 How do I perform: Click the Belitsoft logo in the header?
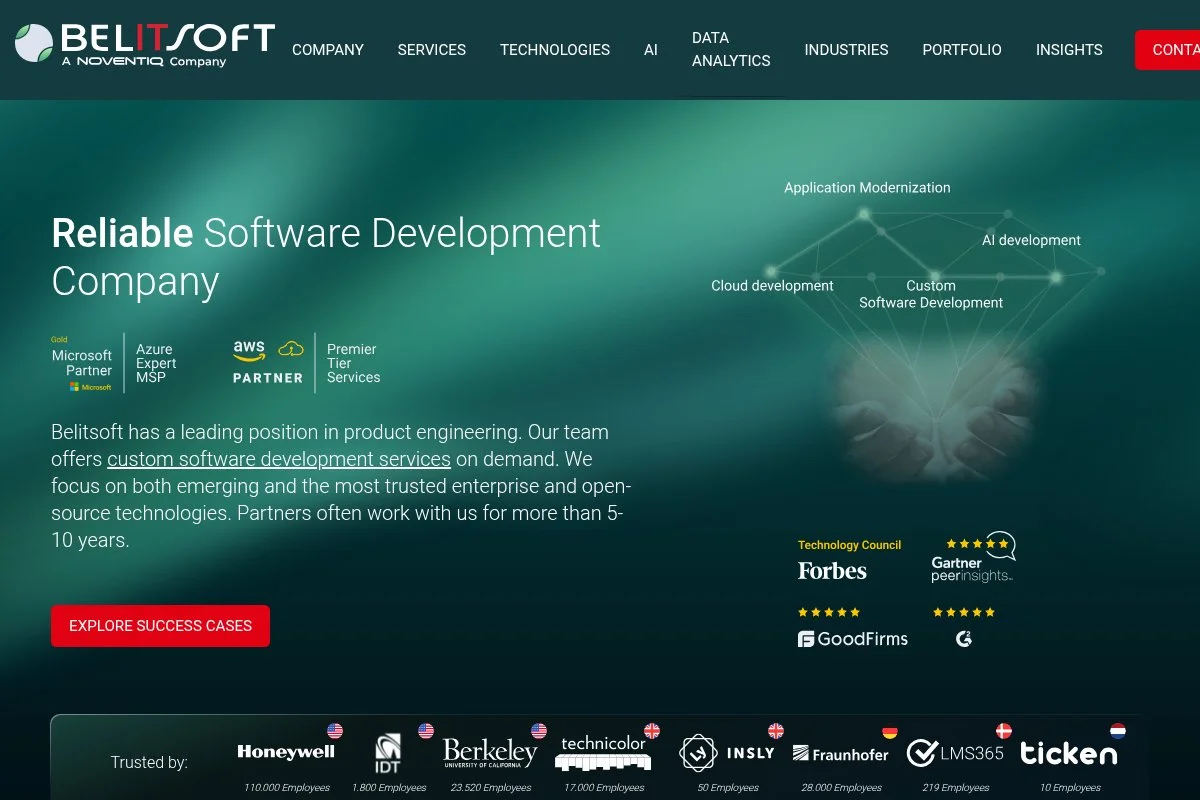click(x=141, y=43)
